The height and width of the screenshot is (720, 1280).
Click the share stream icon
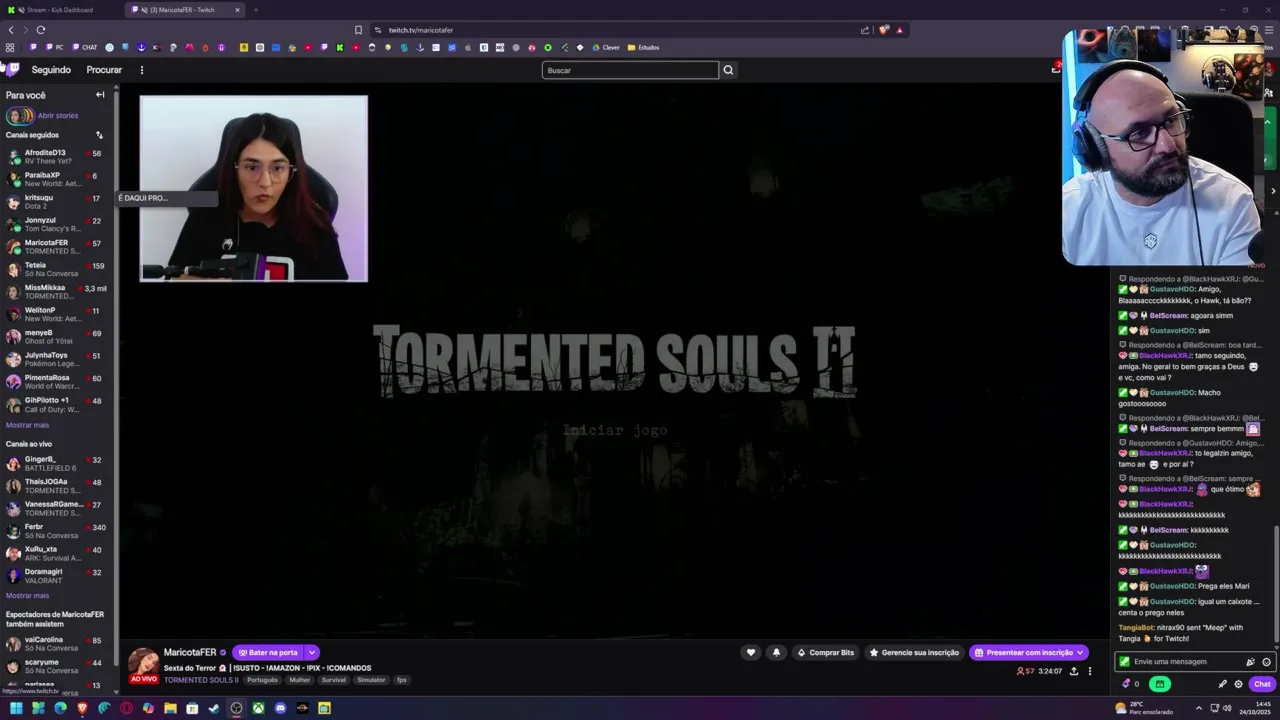pos(1074,671)
